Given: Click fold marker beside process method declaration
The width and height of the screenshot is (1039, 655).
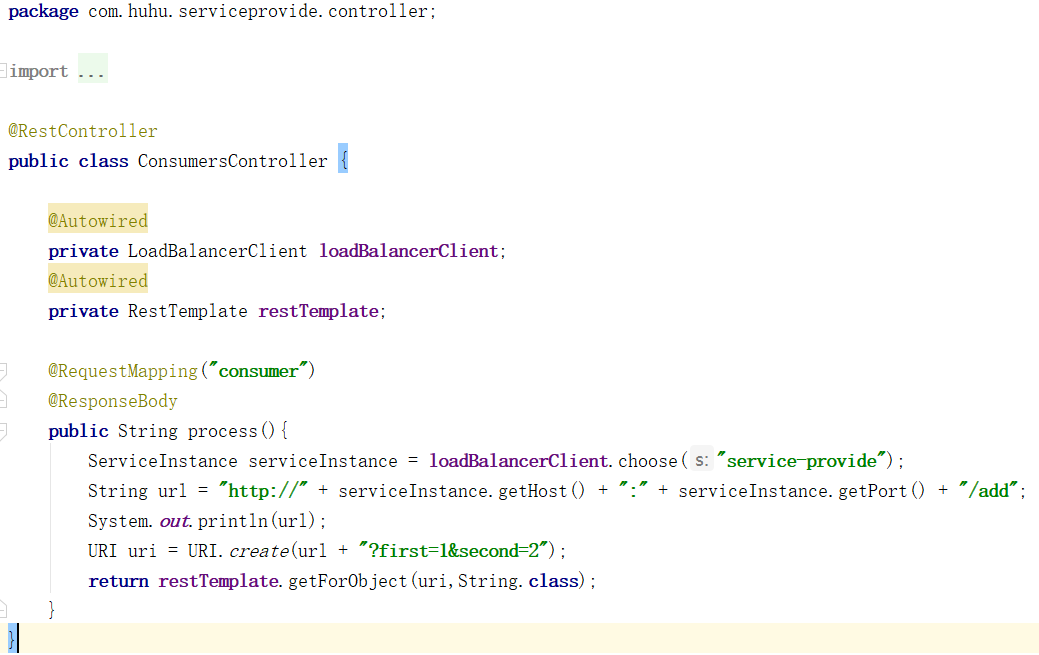Looking at the screenshot, I should (4, 431).
